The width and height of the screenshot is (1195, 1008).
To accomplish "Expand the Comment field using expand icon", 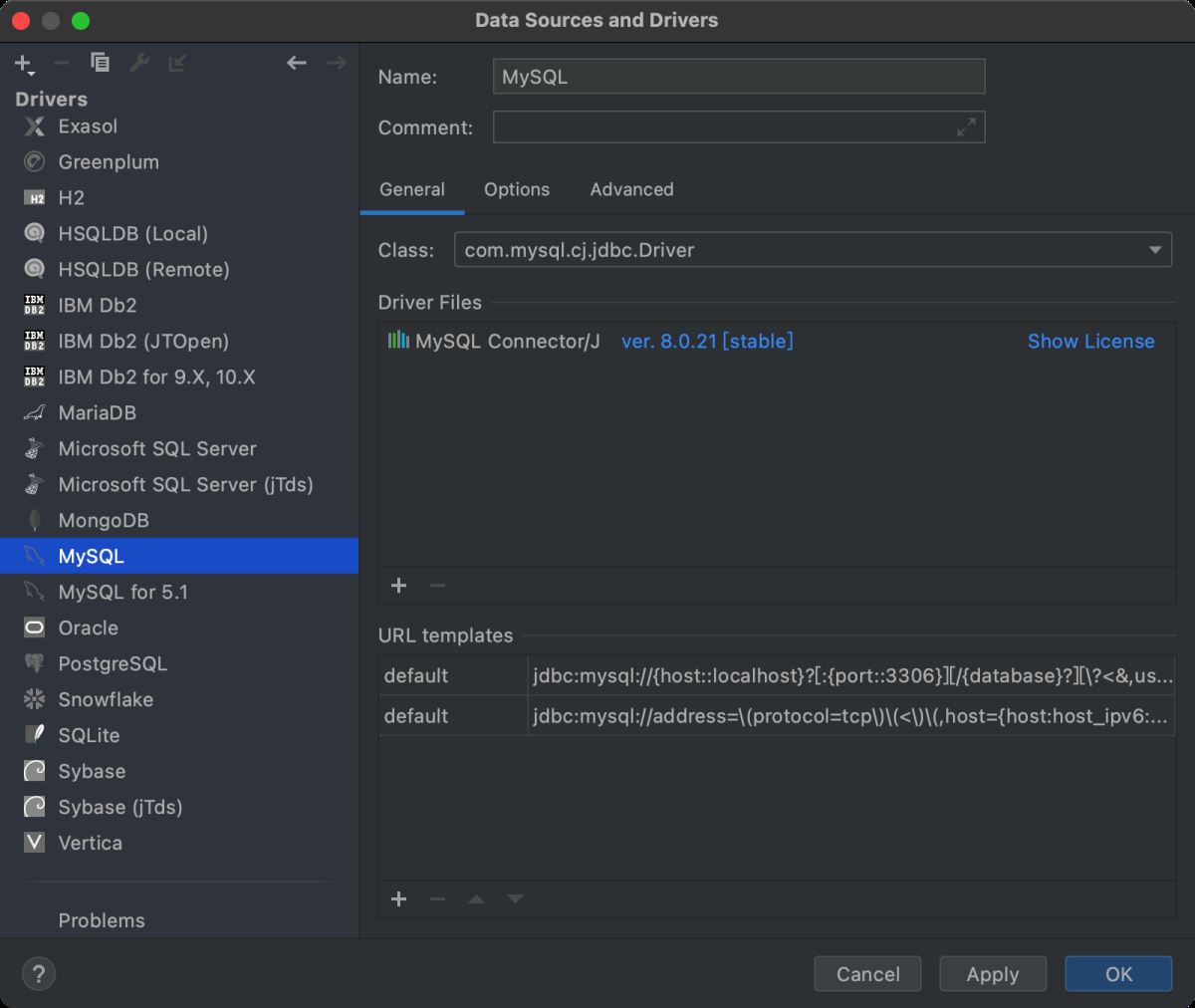I will tap(966, 127).
